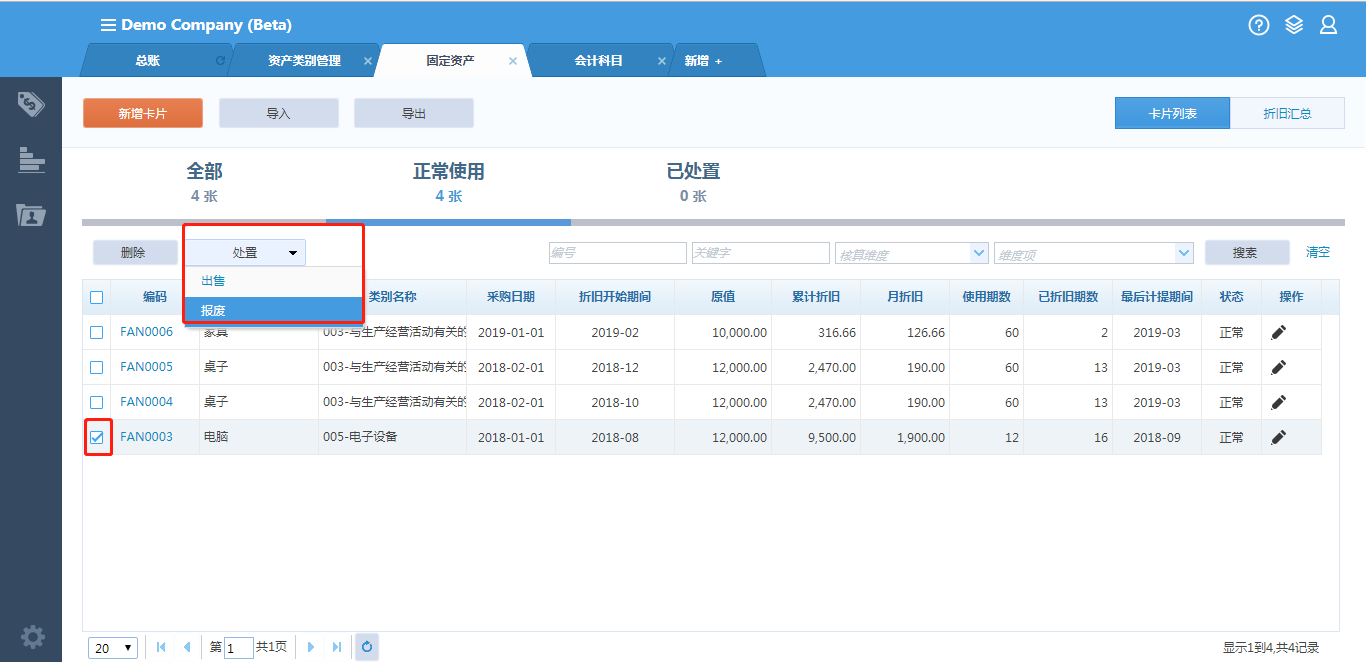Viewport: 1366px width, 662px height.
Task: Sort by 原值 column header
Action: pos(722,297)
